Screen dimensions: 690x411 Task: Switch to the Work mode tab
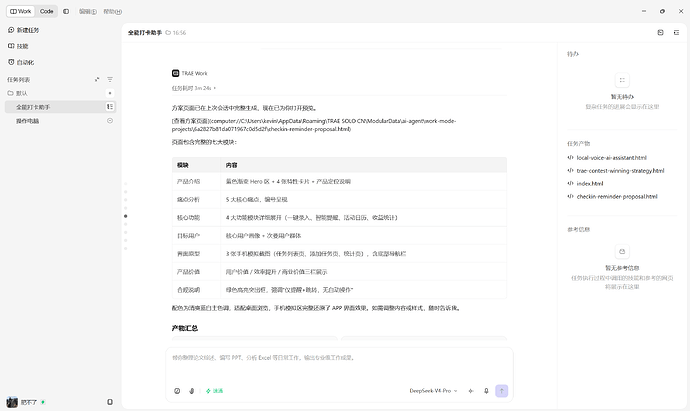click(21, 11)
